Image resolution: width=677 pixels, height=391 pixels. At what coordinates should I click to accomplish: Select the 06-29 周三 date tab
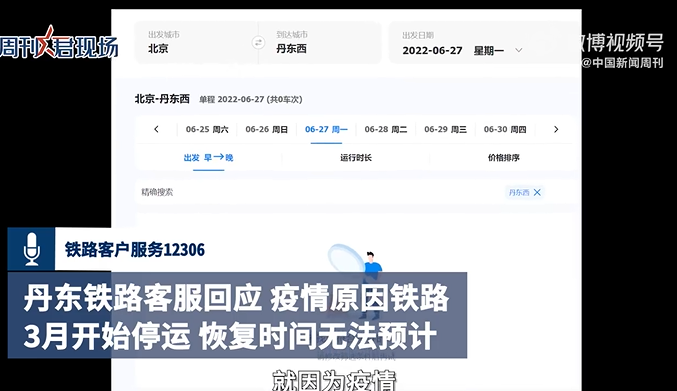point(445,129)
